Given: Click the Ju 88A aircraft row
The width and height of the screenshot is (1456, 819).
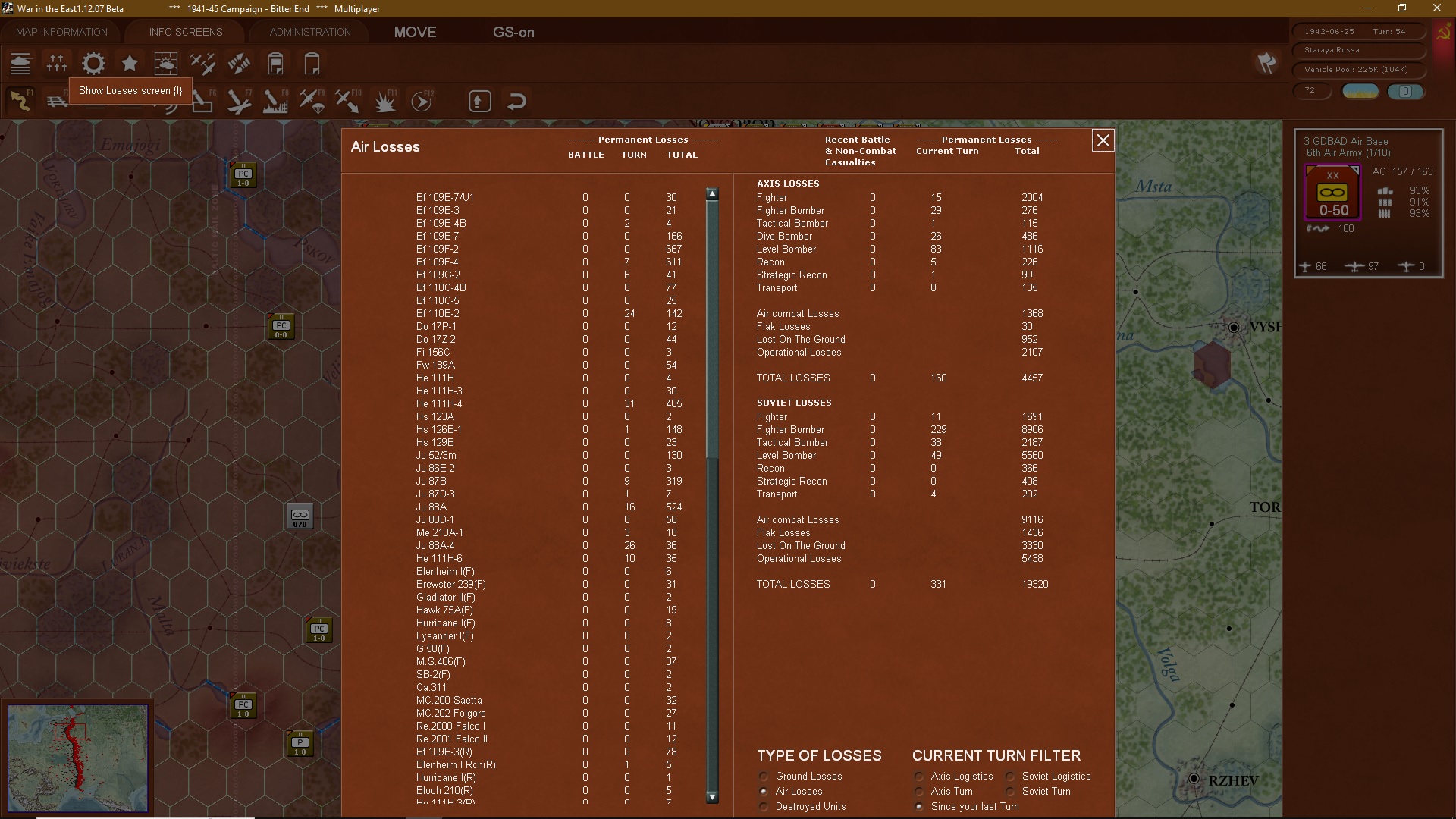Looking at the screenshot, I should click(x=550, y=507).
